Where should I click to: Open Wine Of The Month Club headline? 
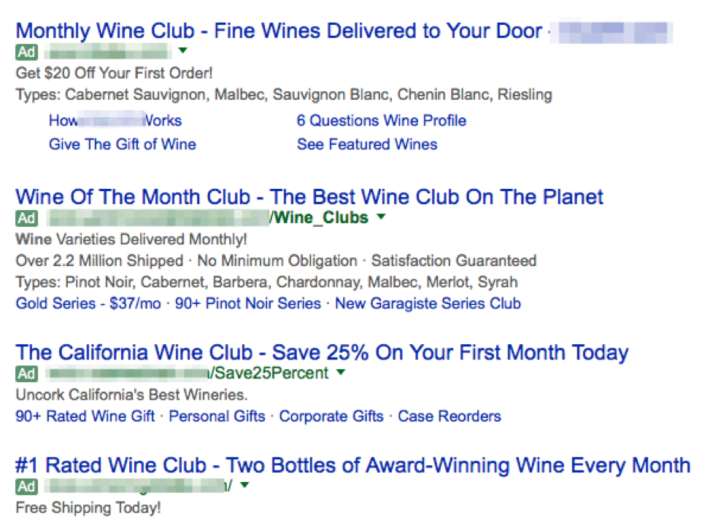309,197
